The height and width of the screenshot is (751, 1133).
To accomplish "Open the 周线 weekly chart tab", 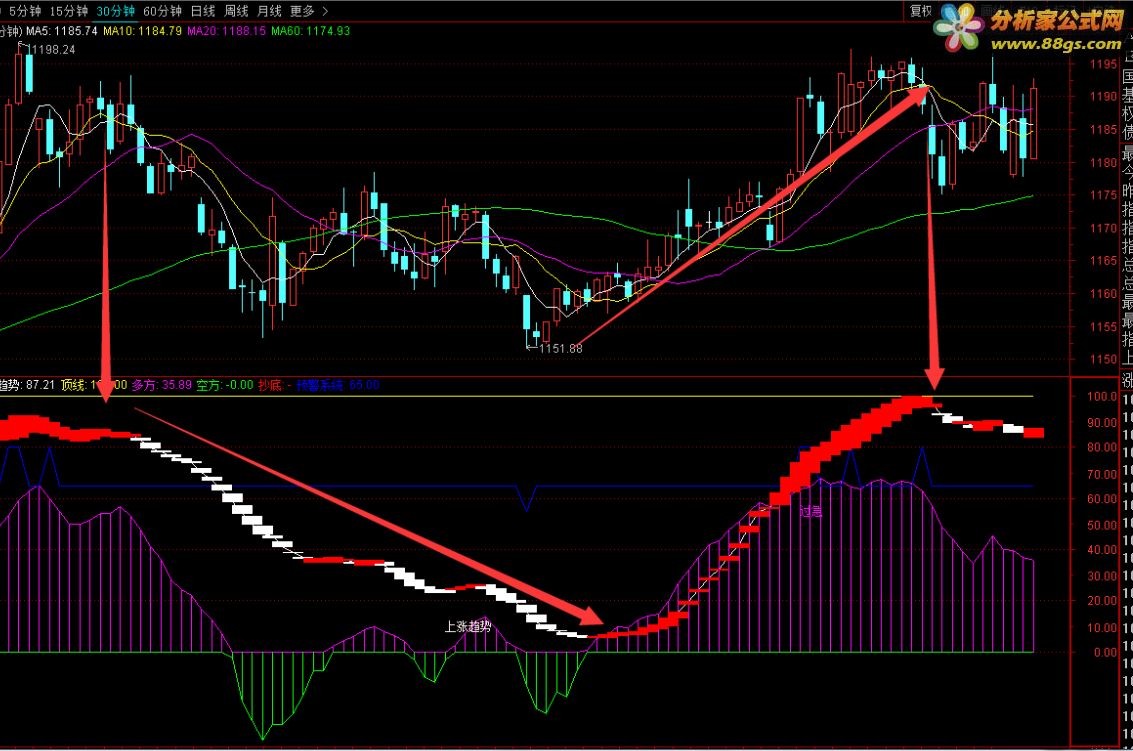I will click(x=236, y=11).
